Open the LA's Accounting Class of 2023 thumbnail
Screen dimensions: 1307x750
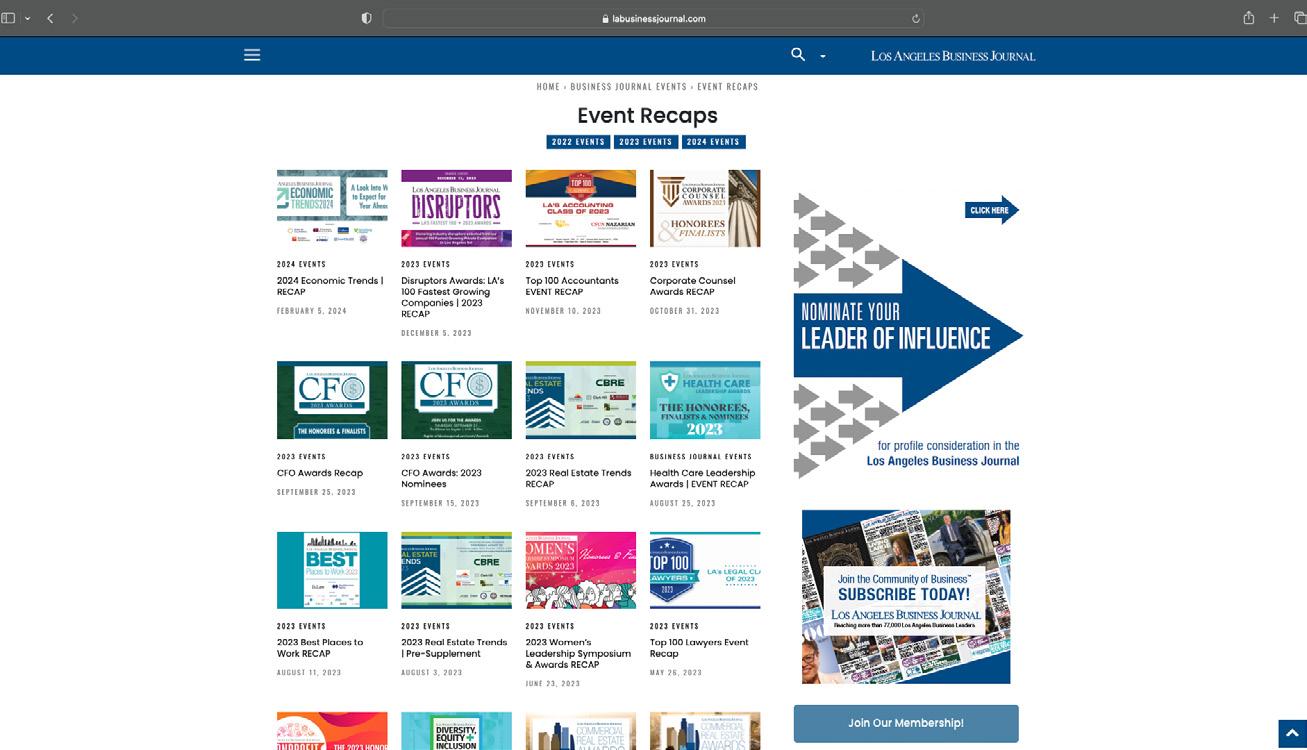[x=581, y=208]
